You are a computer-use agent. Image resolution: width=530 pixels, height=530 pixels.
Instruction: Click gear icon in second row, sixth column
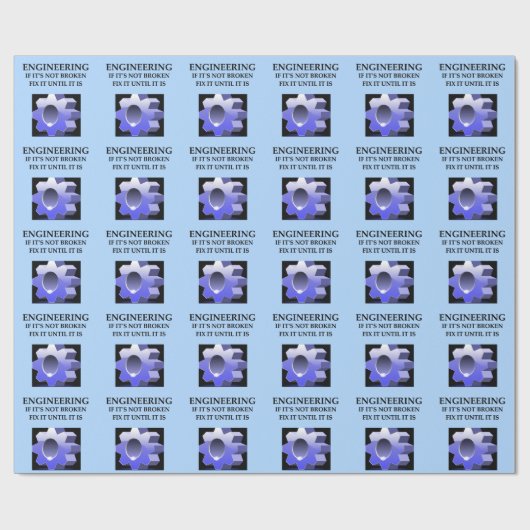click(473, 199)
